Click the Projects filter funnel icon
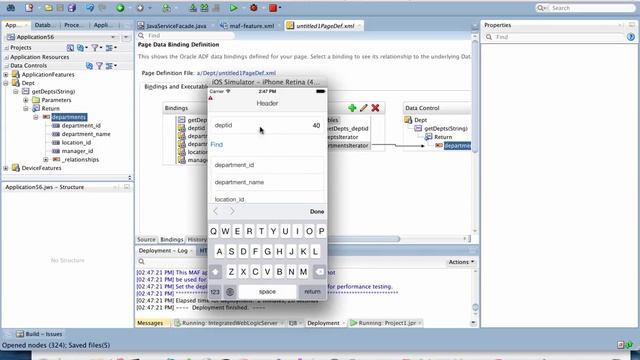This screenshot has width=640, height=360. click(x=95, y=48)
